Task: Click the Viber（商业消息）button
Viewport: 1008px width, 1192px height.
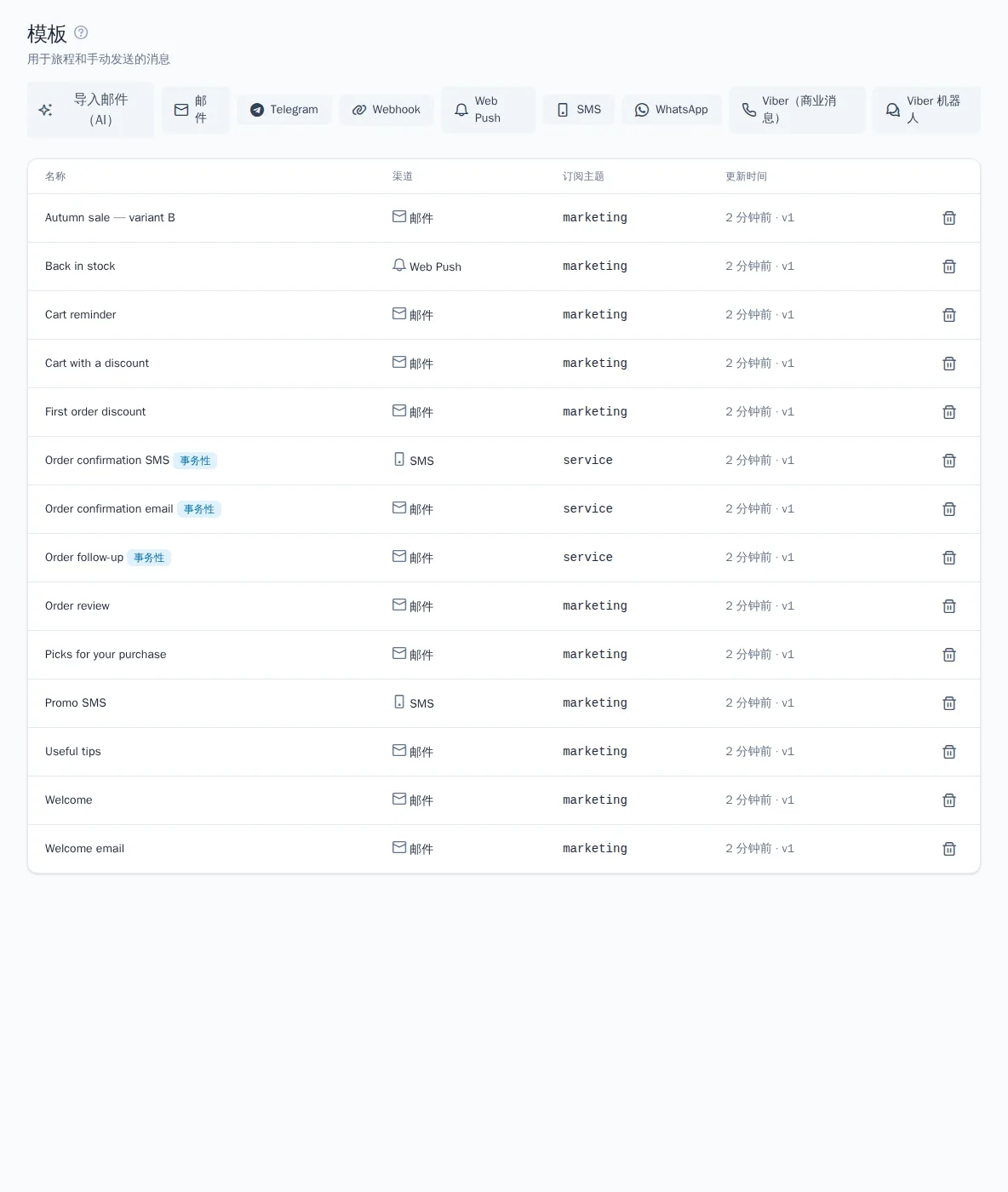Action: pyautogui.click(x=798, y=110)
